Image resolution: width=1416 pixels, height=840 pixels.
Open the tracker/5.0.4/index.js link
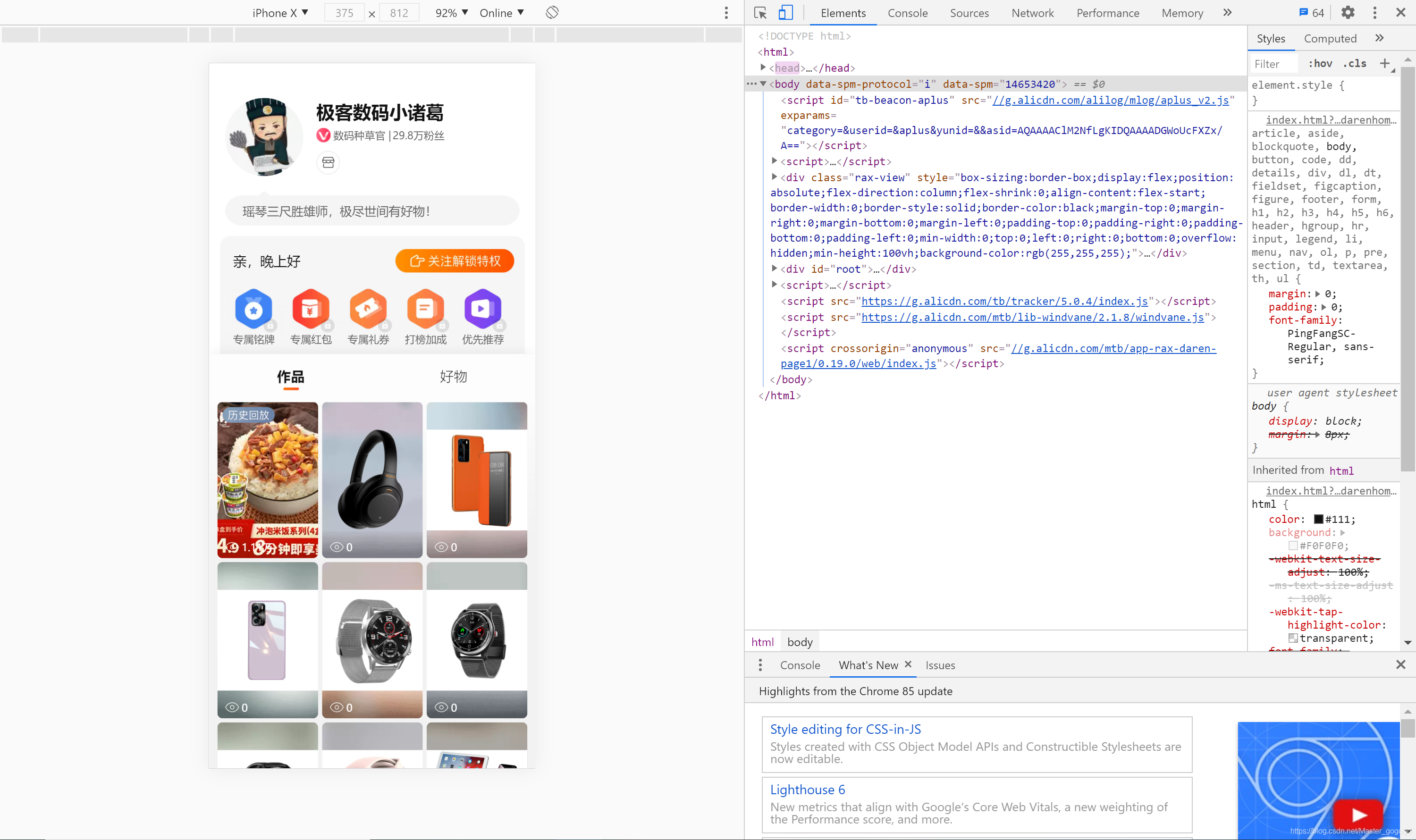point(1004,301)
